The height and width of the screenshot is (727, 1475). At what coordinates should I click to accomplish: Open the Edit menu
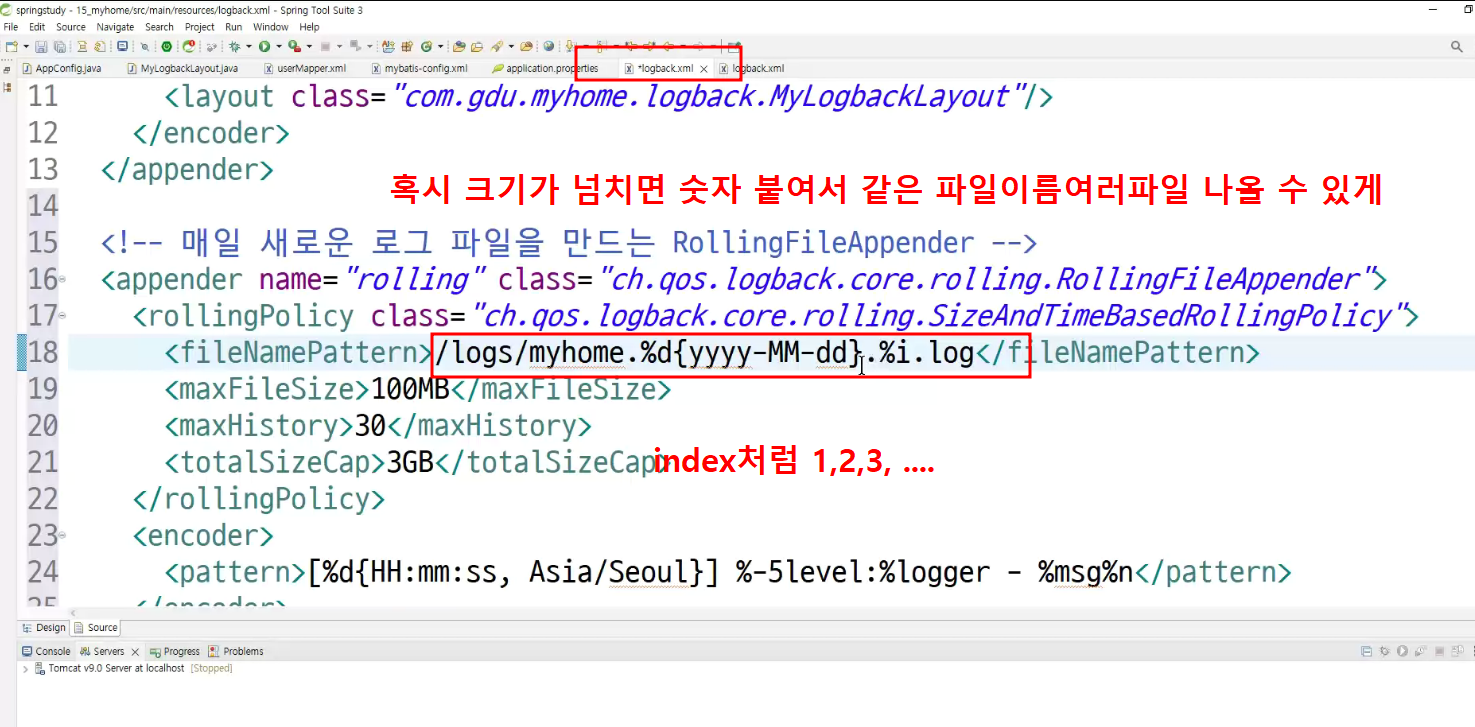pos(37,27)
